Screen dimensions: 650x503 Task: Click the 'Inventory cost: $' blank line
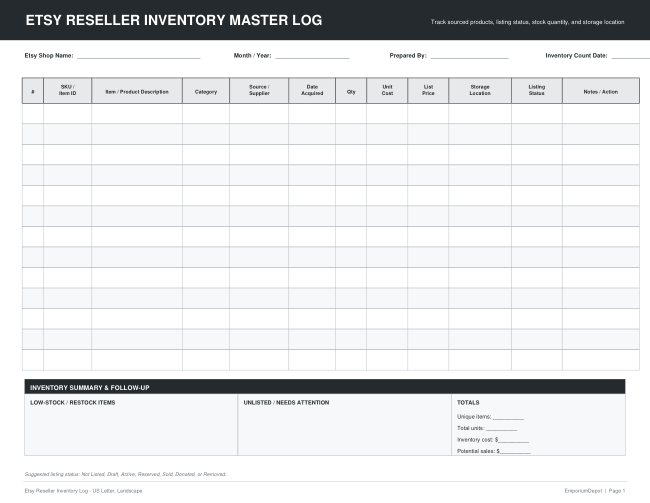(514, 442)
